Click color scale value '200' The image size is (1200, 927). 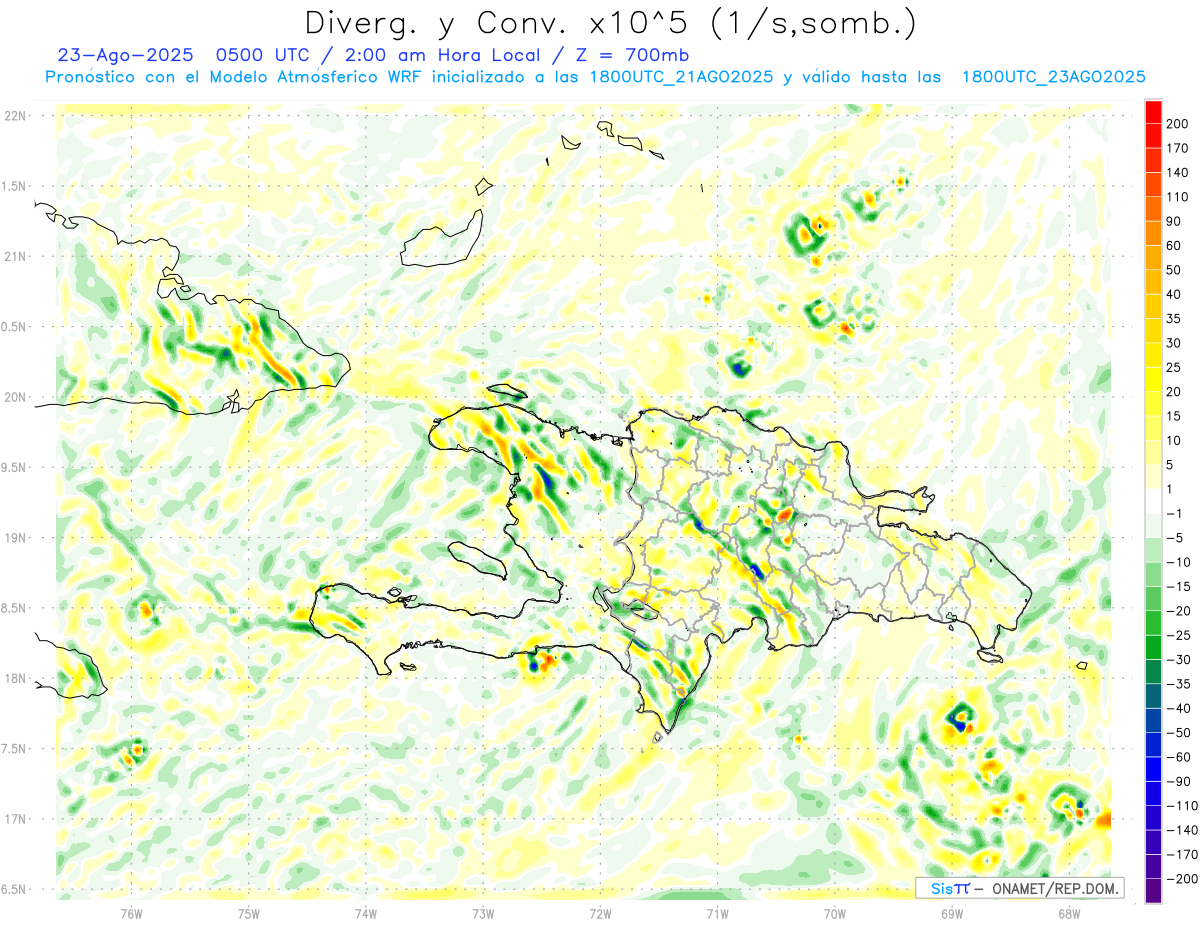pos(1179,124)
